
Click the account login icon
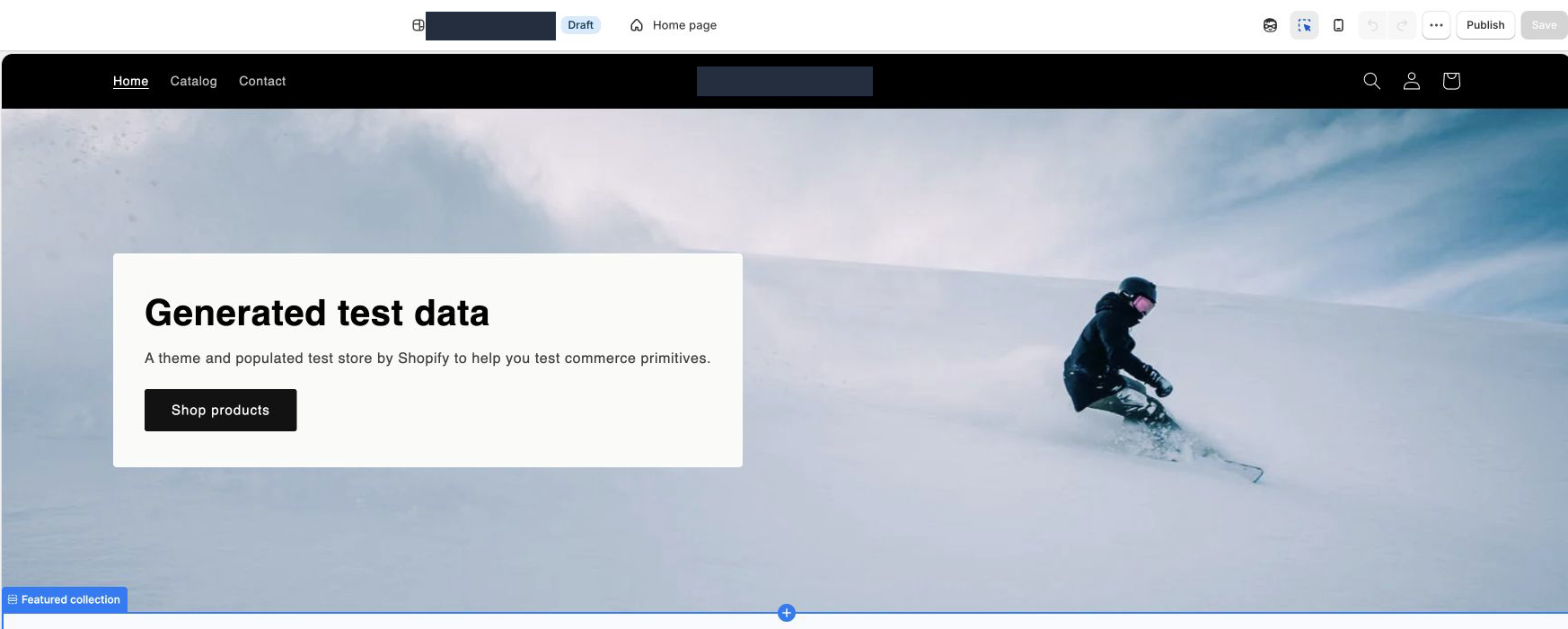point(1412,81)
